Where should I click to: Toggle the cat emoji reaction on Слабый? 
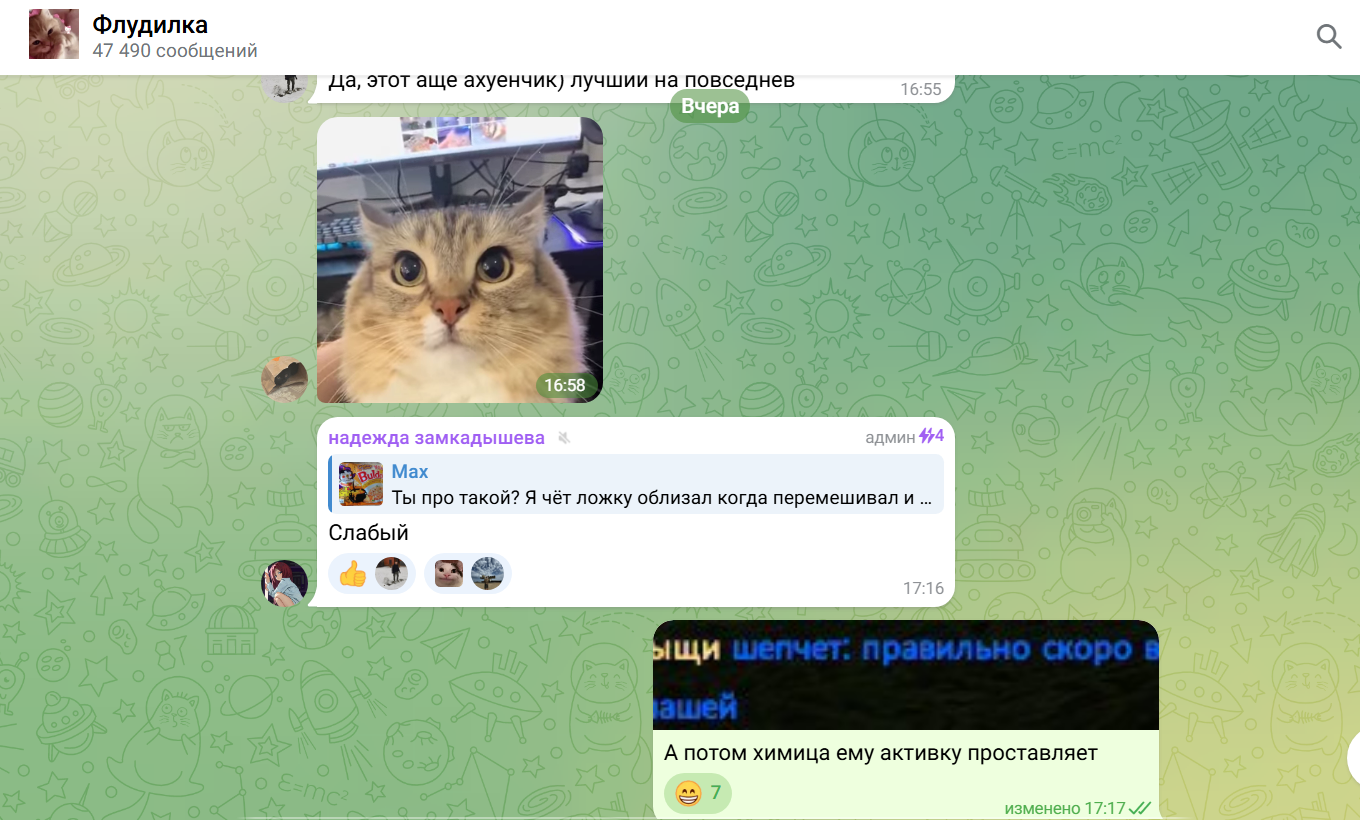[x=467, y=574]
